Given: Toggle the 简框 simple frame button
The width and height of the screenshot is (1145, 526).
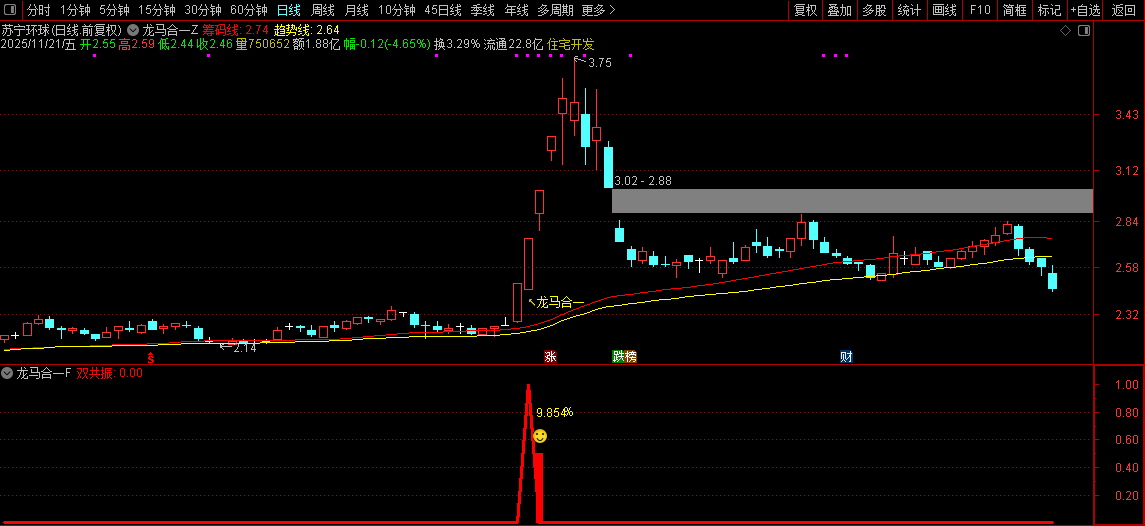Looking at the screenshot, I should pos(1014,10).
